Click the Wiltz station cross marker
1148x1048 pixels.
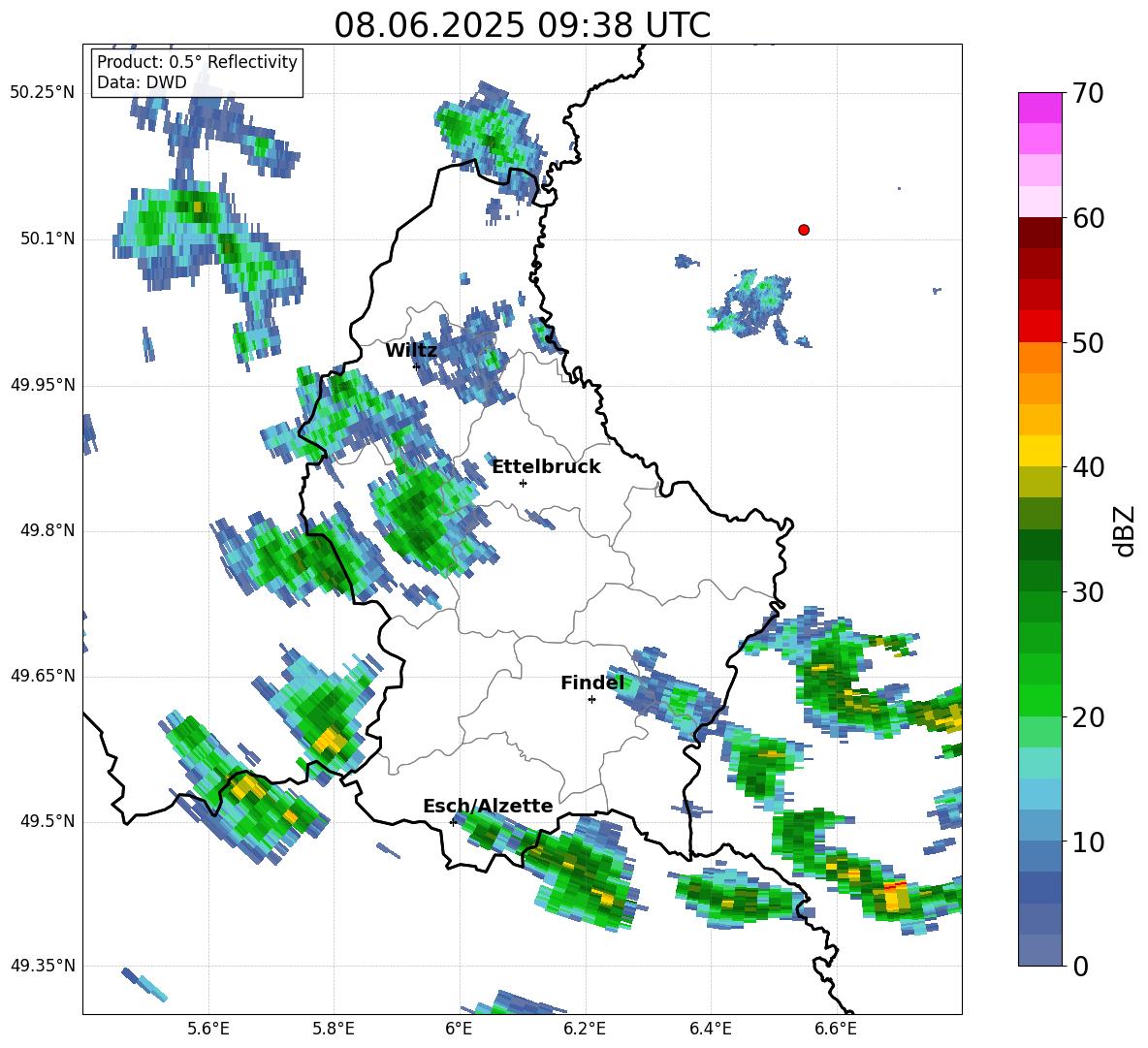(417, 366)
